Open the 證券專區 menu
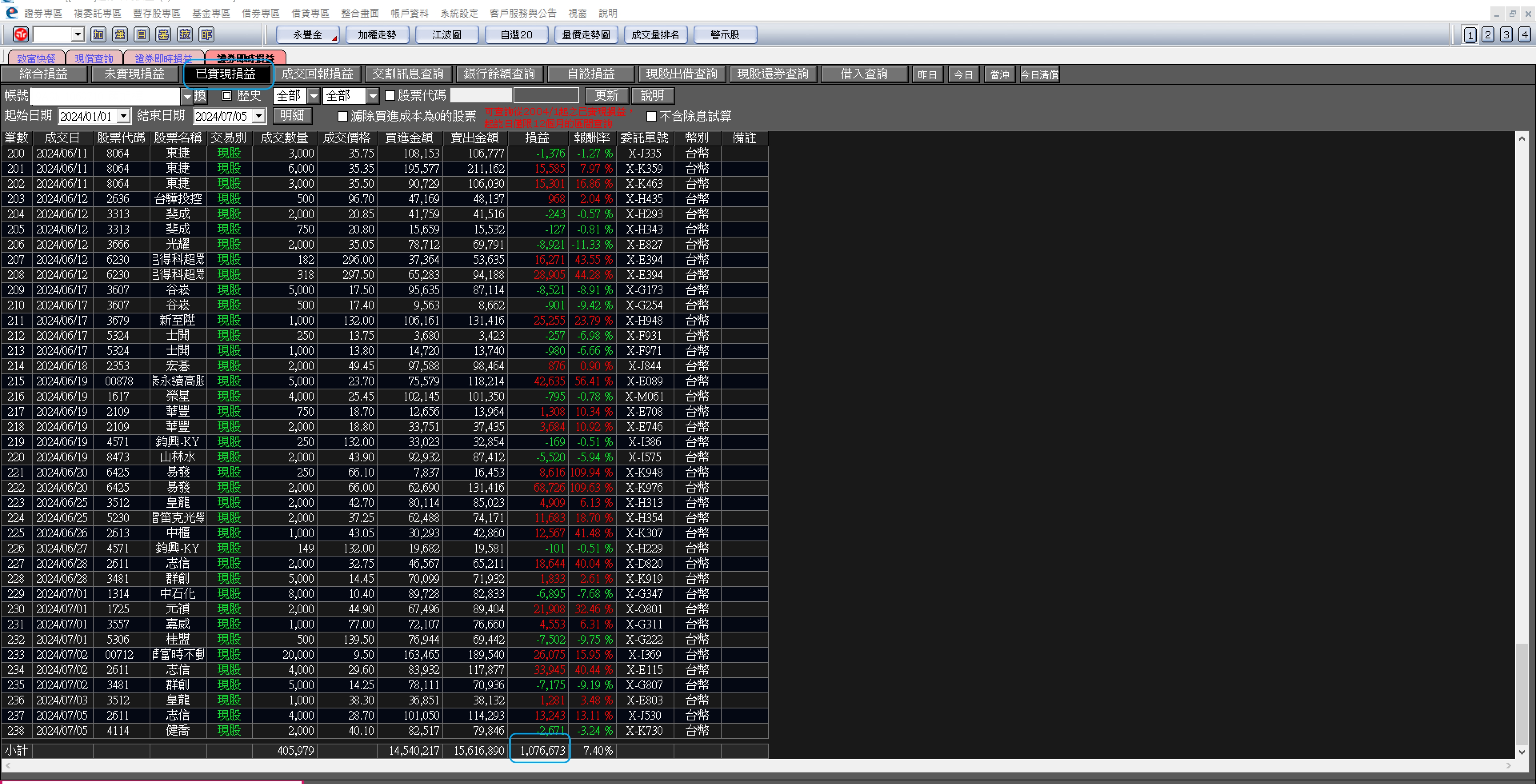Image resolution: width=1536 pixels, height=784 pixels. click(43, 13)
